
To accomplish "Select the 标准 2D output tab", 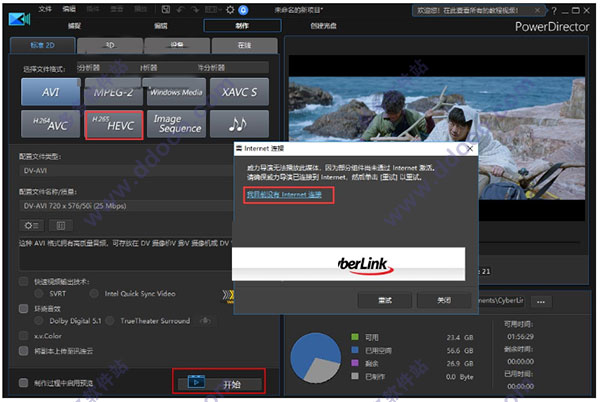I will pyautogui.click(x=43, y=45).
